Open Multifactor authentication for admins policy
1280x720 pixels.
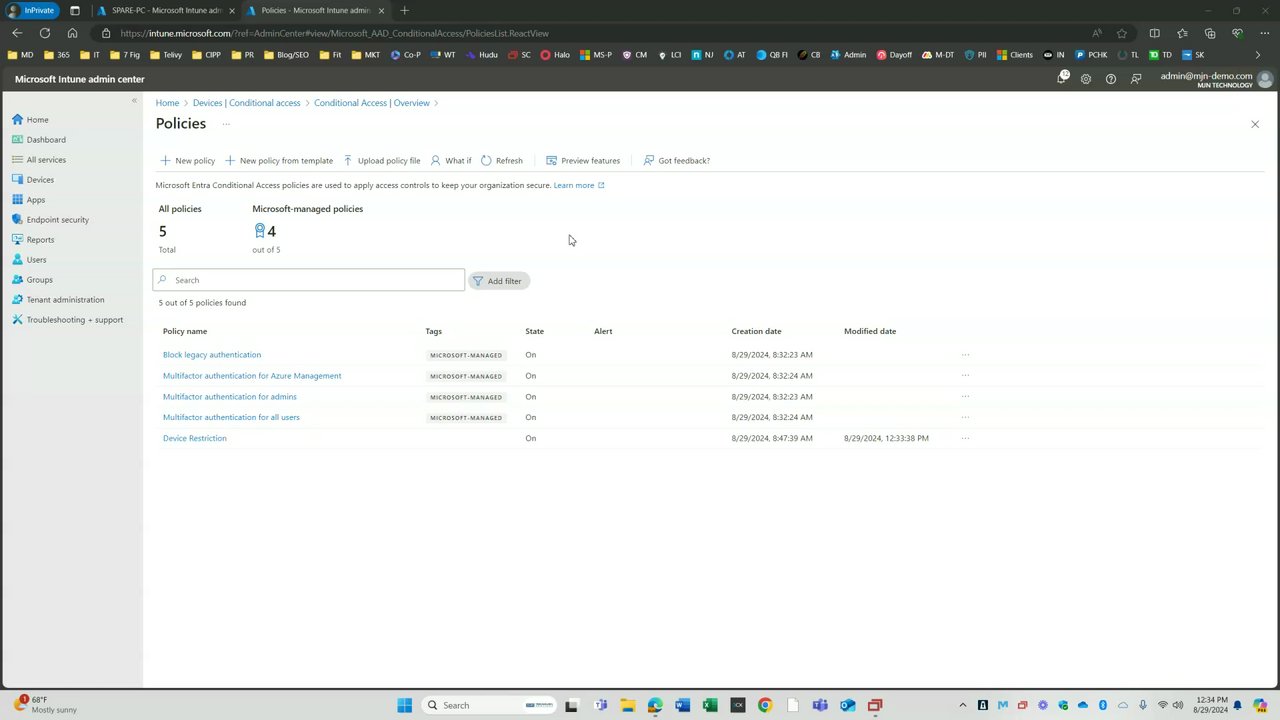(x=230, y=397)
